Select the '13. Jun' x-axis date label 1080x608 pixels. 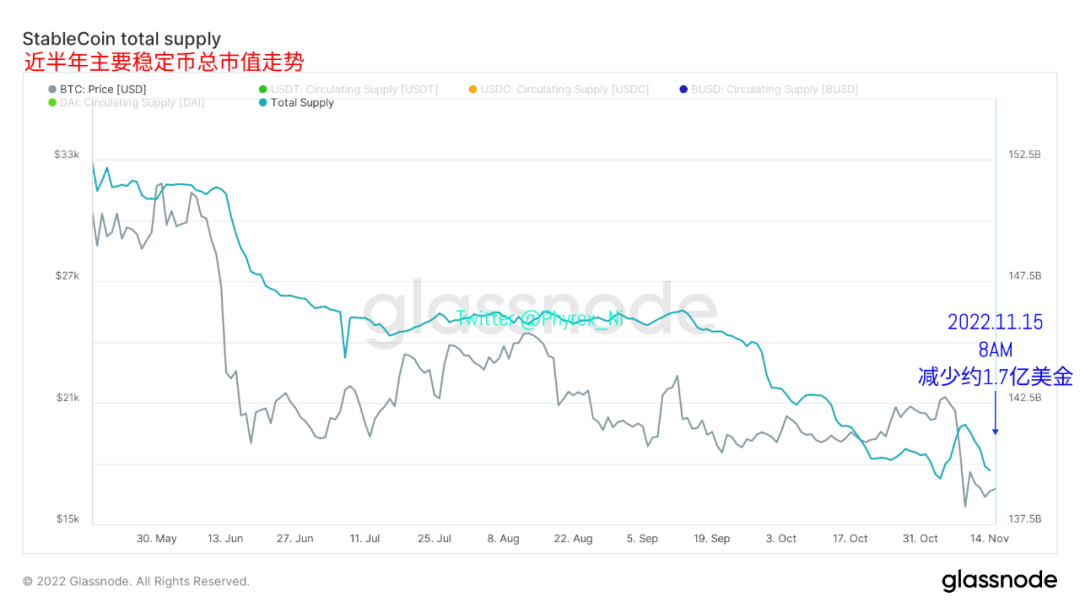(226, 539)
